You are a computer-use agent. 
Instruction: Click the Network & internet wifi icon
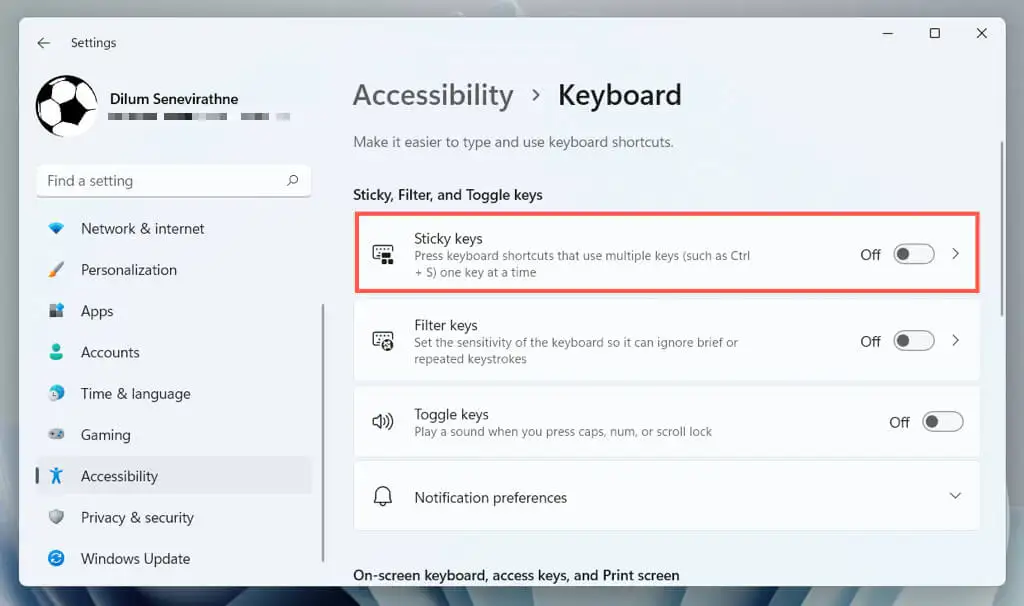pyautogui.click(x=56, y=229)
